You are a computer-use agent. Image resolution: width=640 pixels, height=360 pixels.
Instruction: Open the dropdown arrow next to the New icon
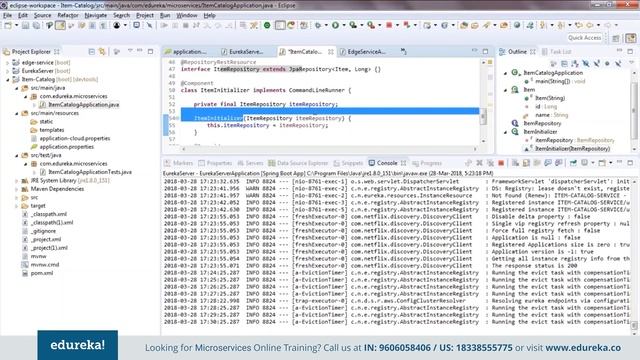16,25
